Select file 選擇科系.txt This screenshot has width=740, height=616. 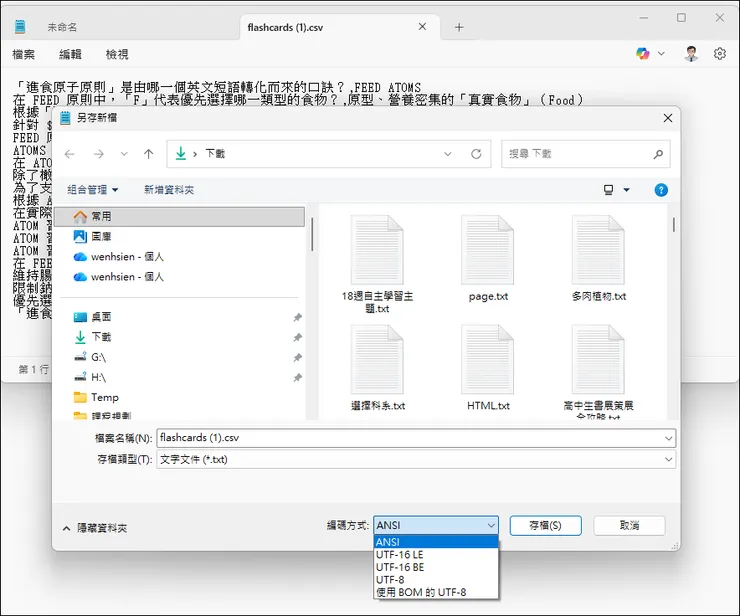[377, 367]
